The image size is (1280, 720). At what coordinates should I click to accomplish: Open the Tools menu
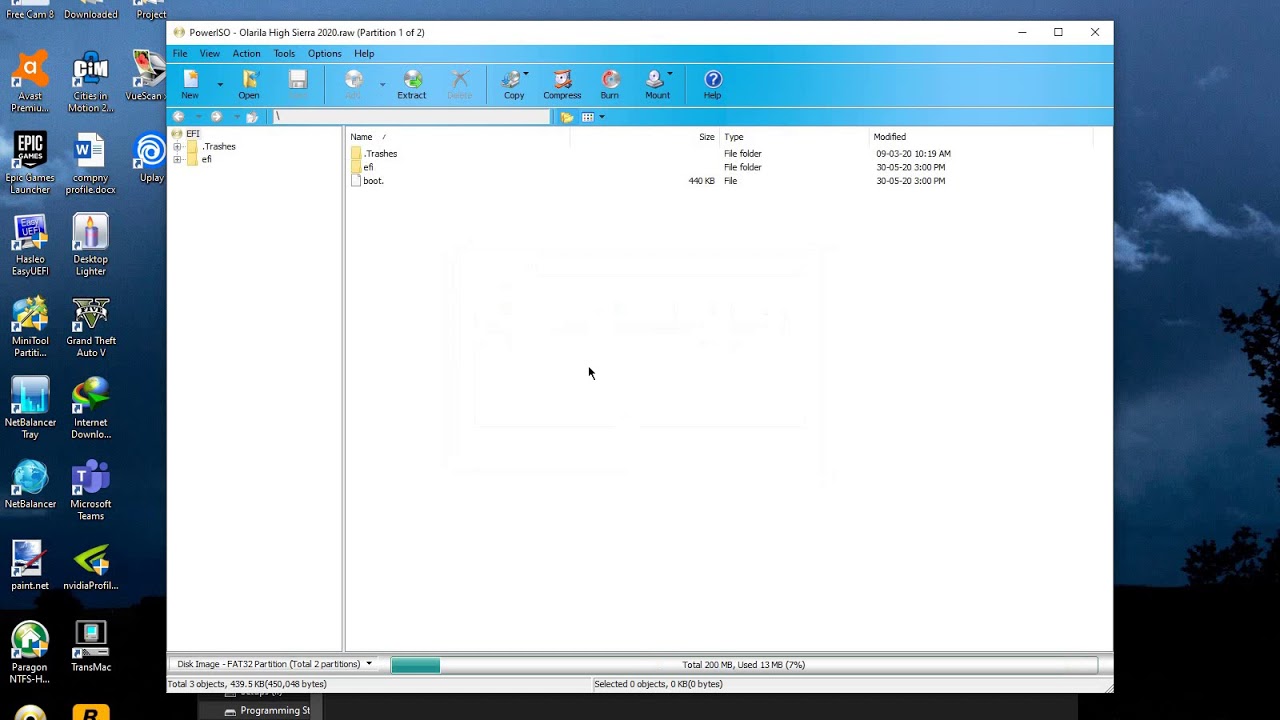pyautogui.click(x=285, y=54)
